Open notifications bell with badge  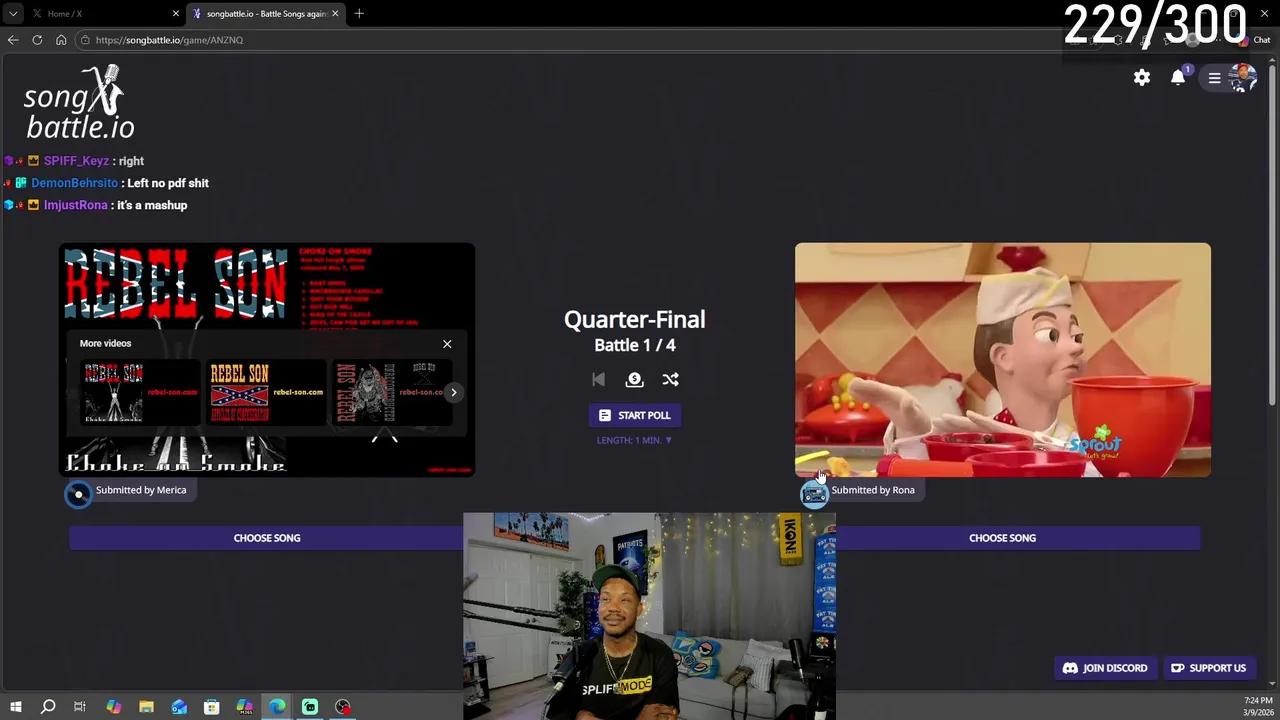click(1179, 77)
